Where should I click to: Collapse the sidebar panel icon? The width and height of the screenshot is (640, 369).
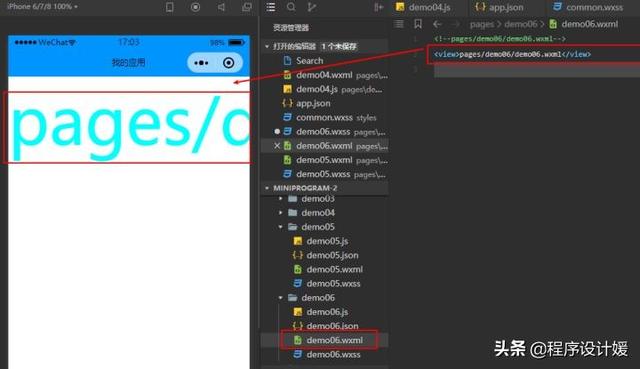[x=378, y=7]
